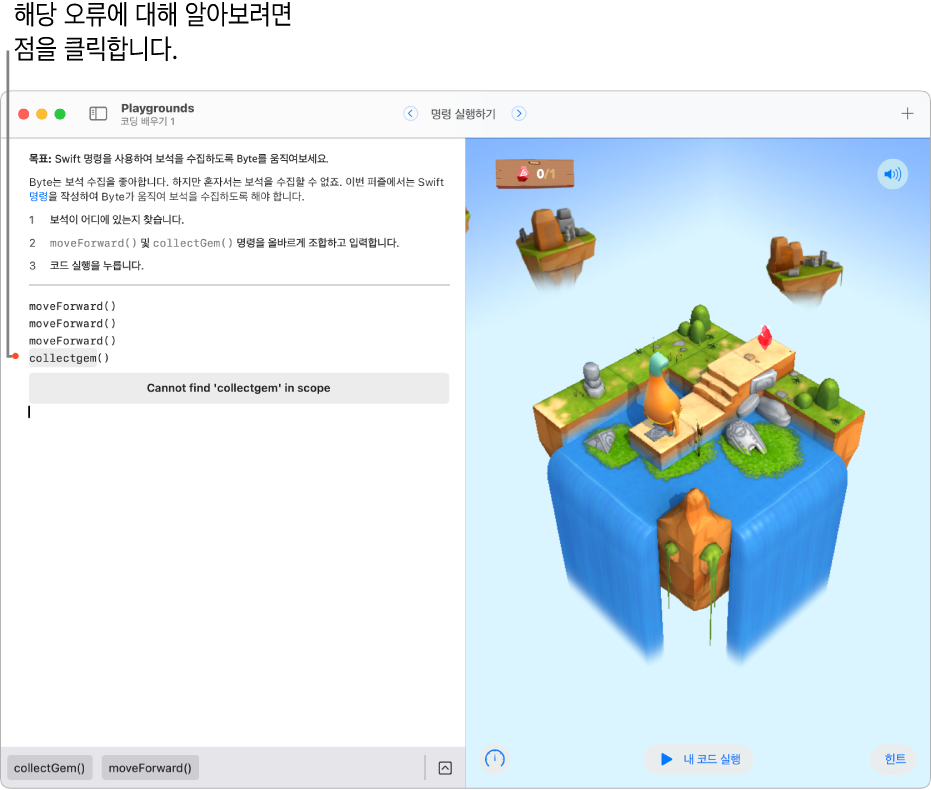Click the collectgem() code line
The image size is (931, 790).
tap(69, 358)
